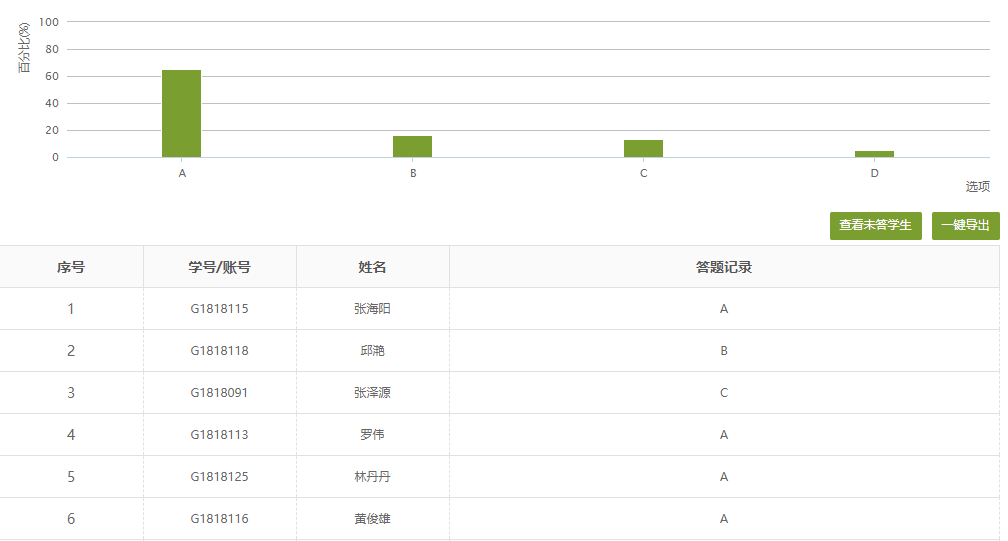Click student 罗伟 in the table
1008x541 pixels.
pyautogui.click(x=372, y=435)
